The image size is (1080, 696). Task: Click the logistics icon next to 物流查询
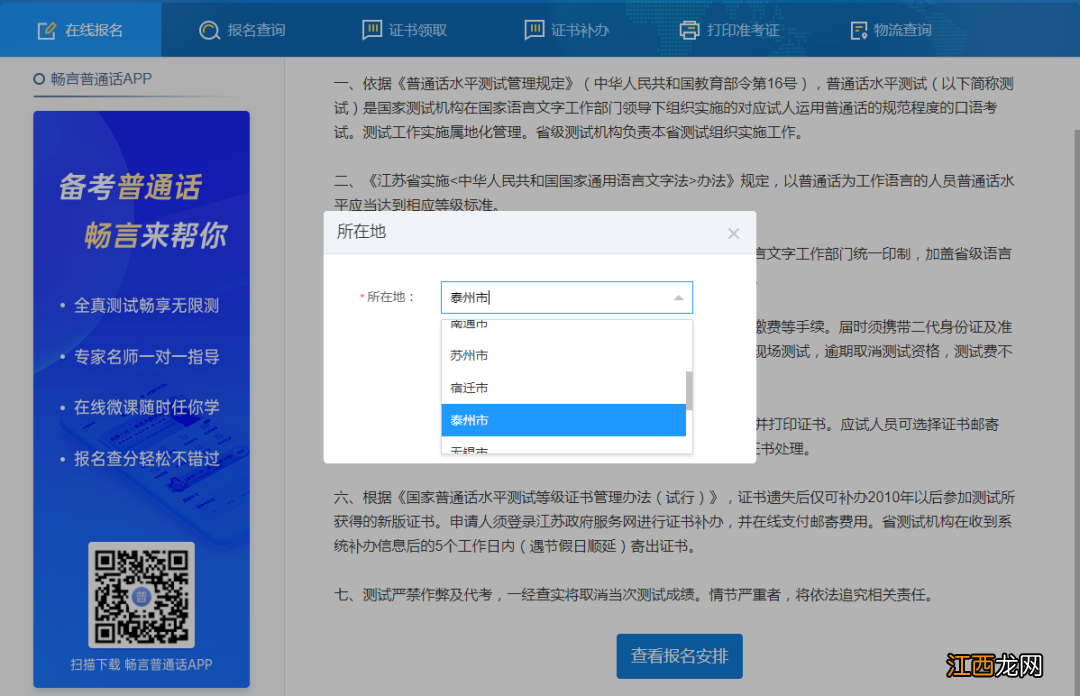[x=859, y=30]
